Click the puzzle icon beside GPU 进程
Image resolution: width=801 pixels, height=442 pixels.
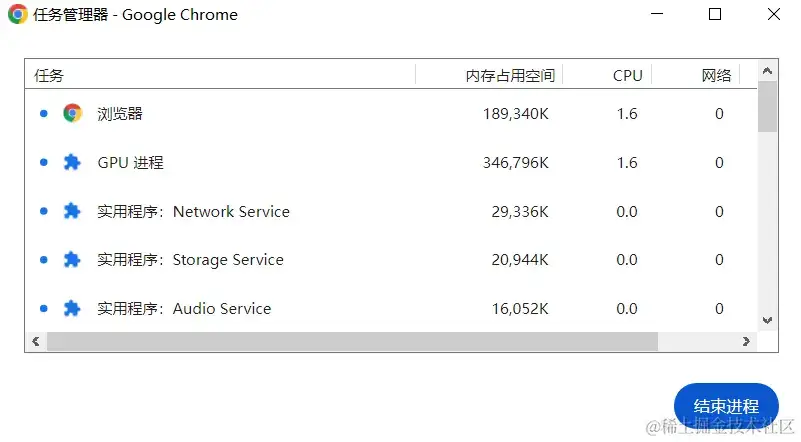tap(72, 162)
